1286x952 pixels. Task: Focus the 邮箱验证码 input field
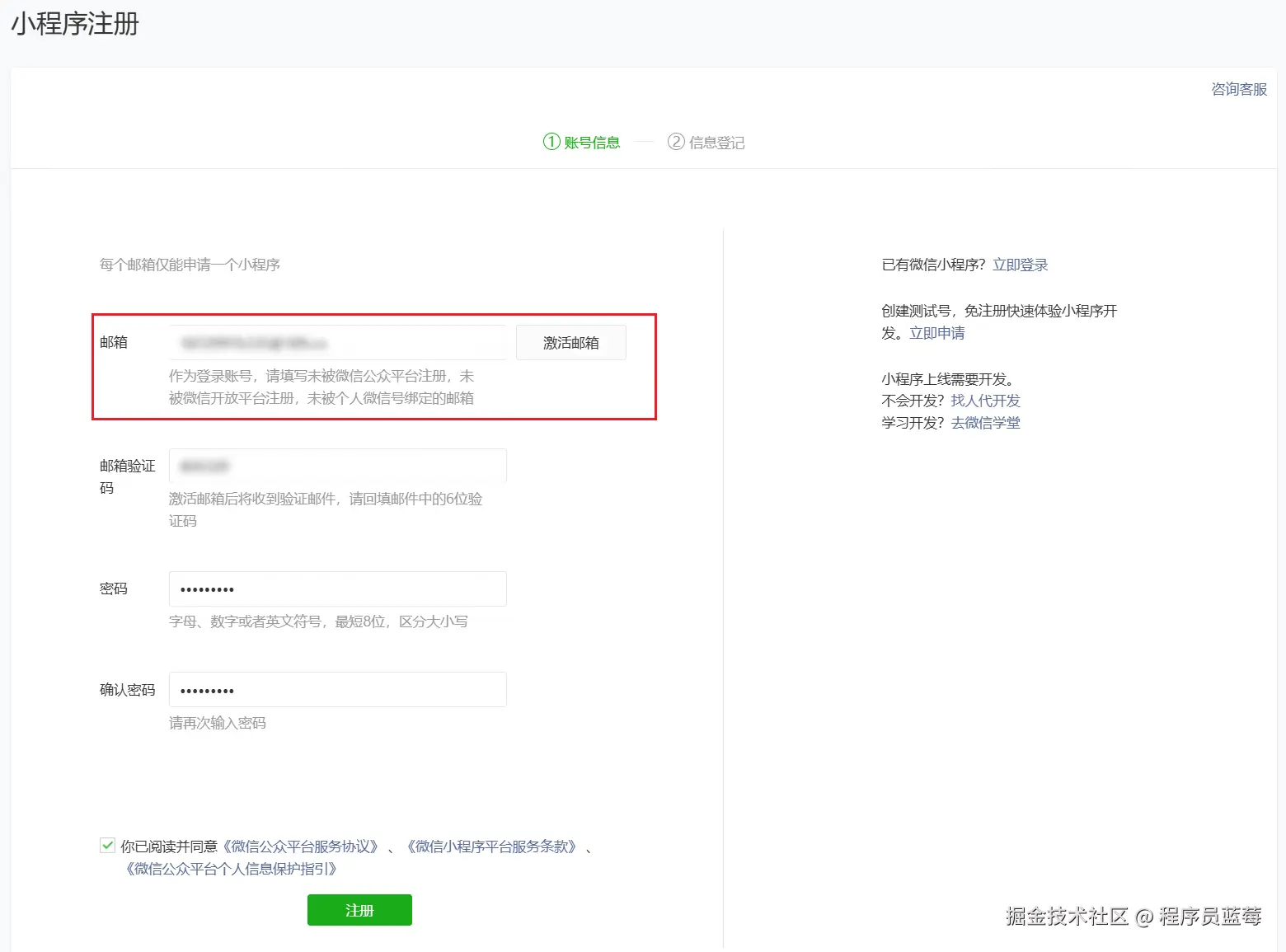tap(338, 466)
